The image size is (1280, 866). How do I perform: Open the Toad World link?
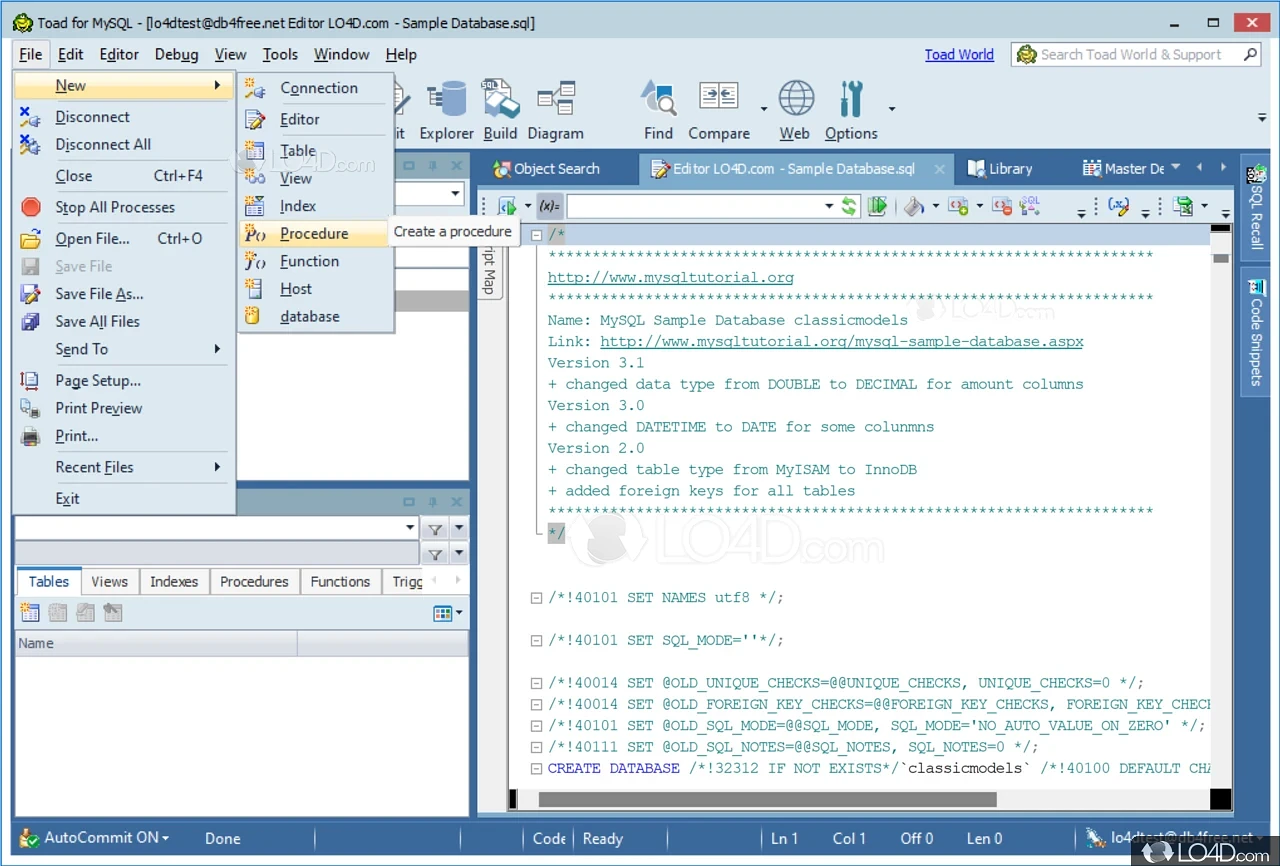tap(958, 55)
